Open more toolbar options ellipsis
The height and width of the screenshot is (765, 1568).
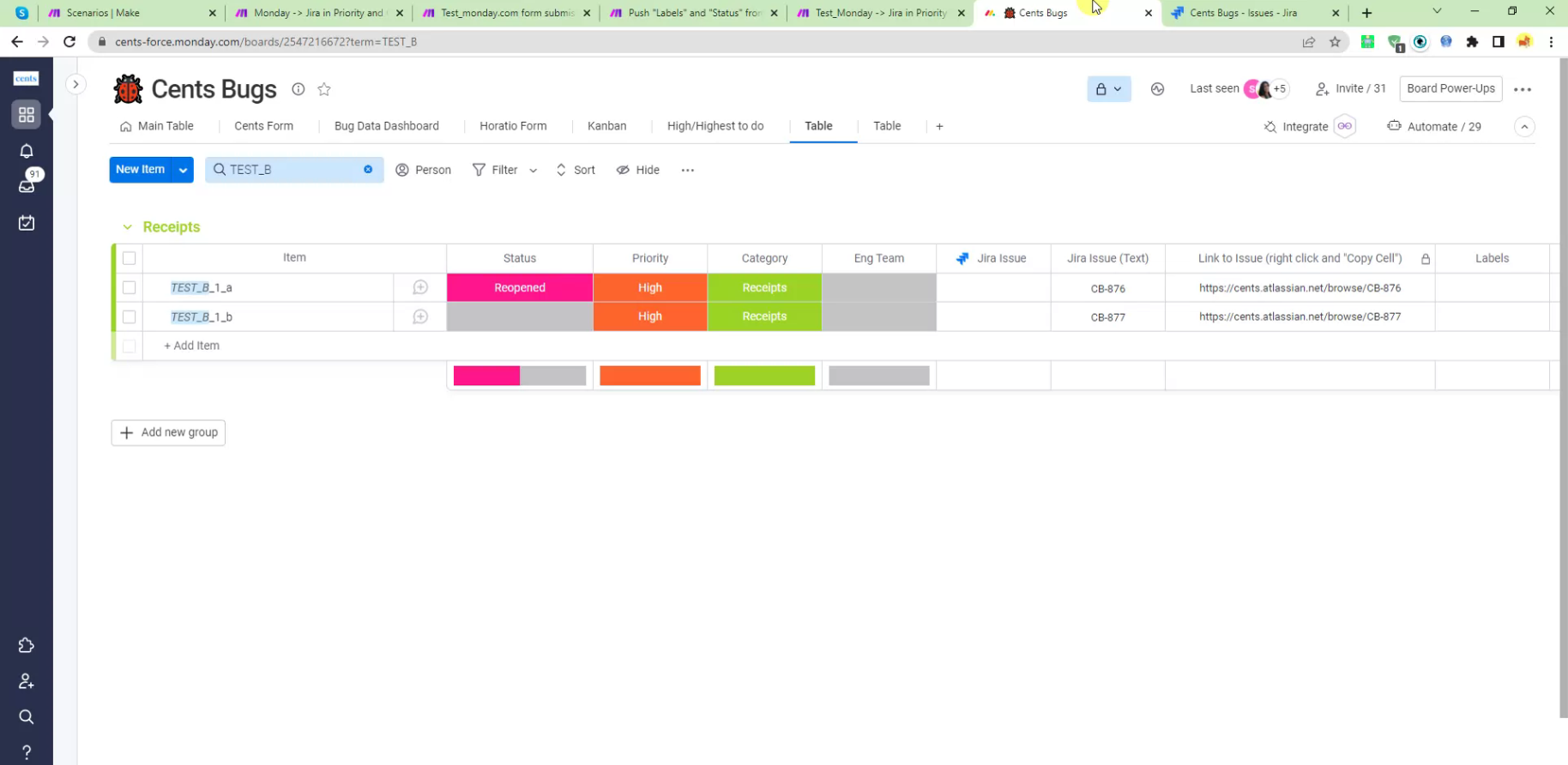click(688, 170)
